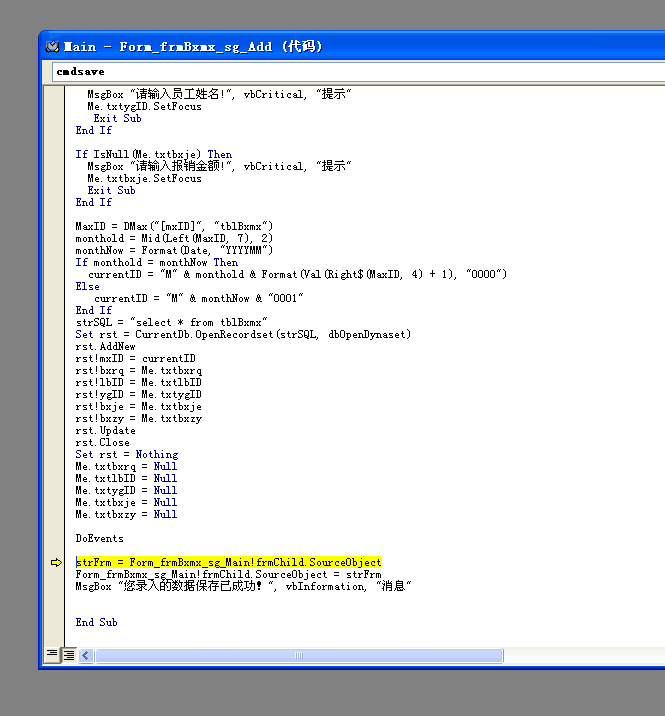
Task: Switch to Procedure View button
Action: [x=52, y=655]
